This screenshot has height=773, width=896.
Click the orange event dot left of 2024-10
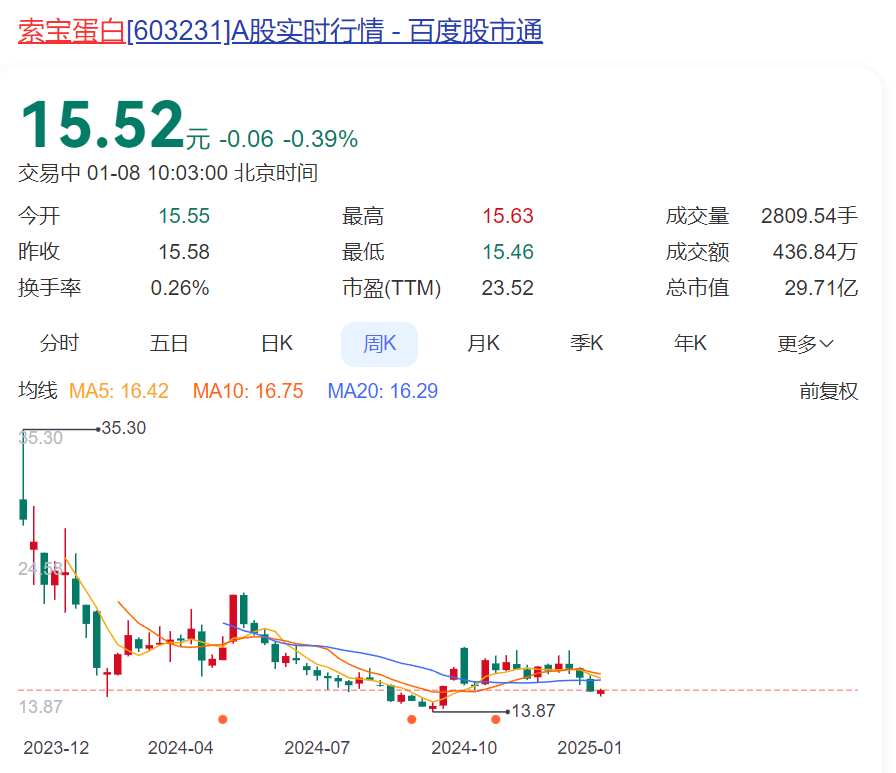[411, 719]
